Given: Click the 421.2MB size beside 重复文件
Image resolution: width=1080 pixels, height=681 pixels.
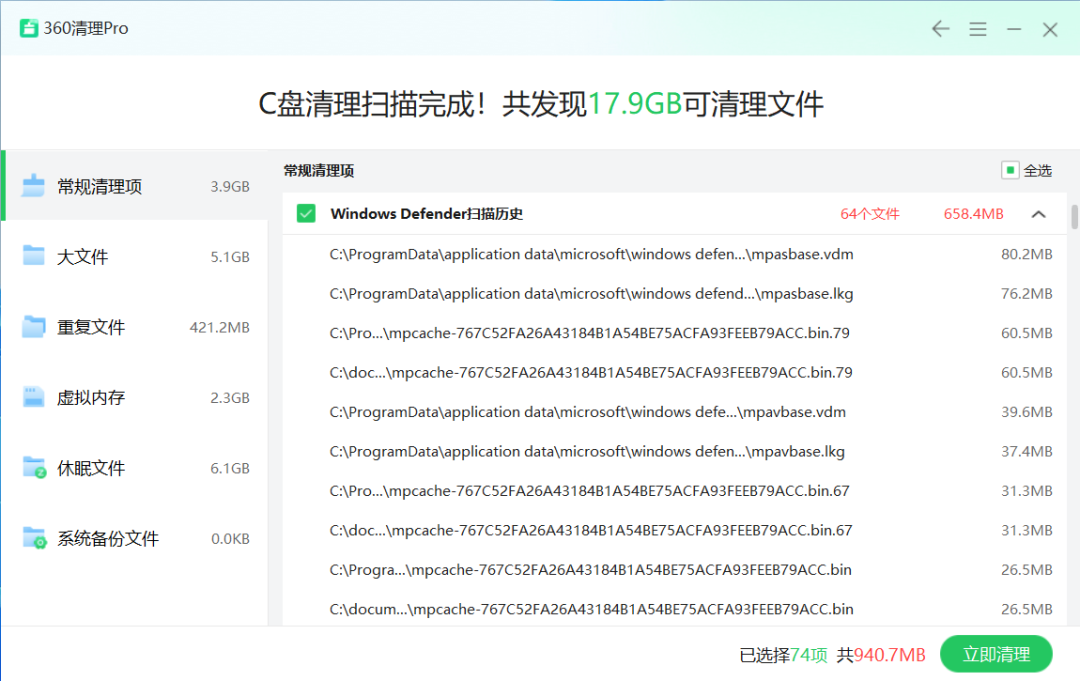Looking at the screenshot, I should 220,327.
